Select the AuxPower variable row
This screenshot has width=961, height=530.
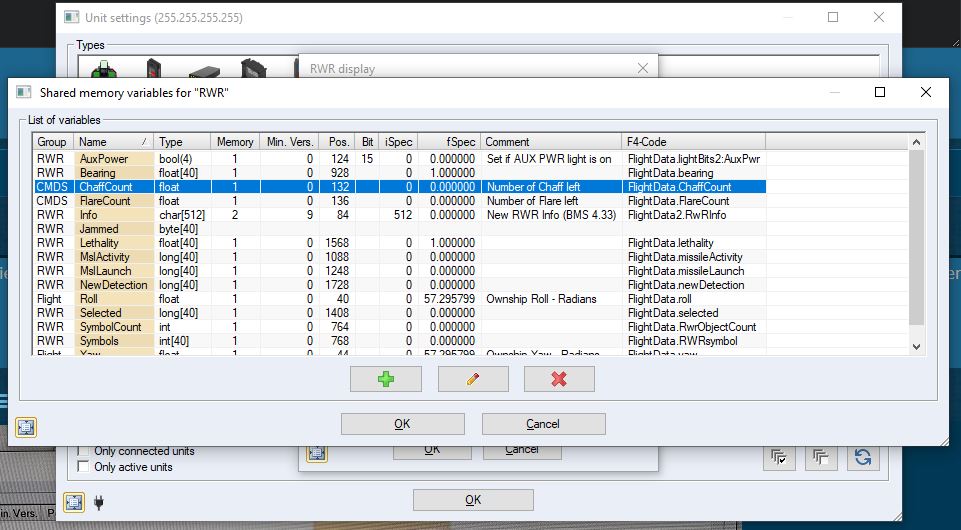(400, 159)
